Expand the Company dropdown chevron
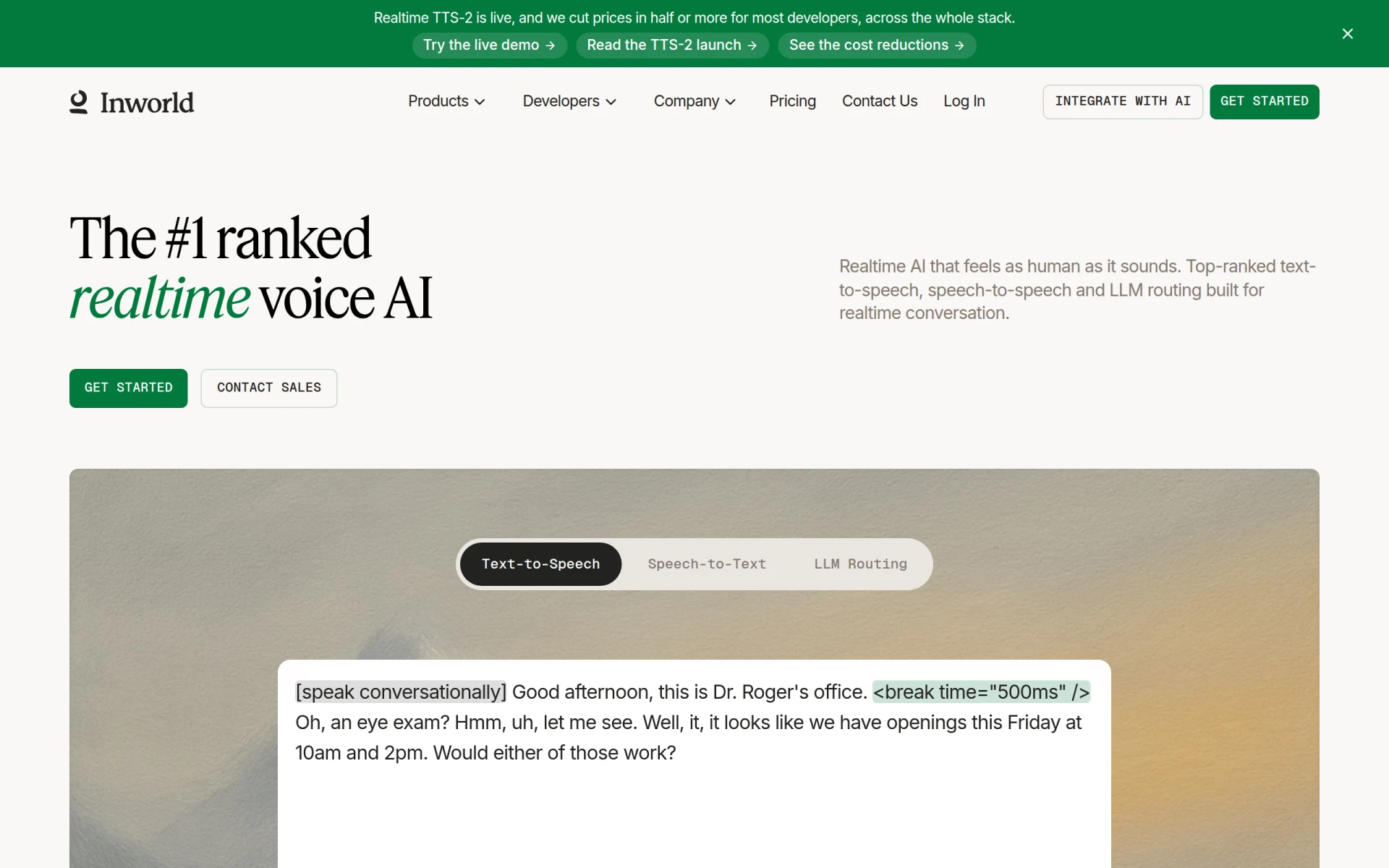The image size is (1389, 868). click(731, 102)
